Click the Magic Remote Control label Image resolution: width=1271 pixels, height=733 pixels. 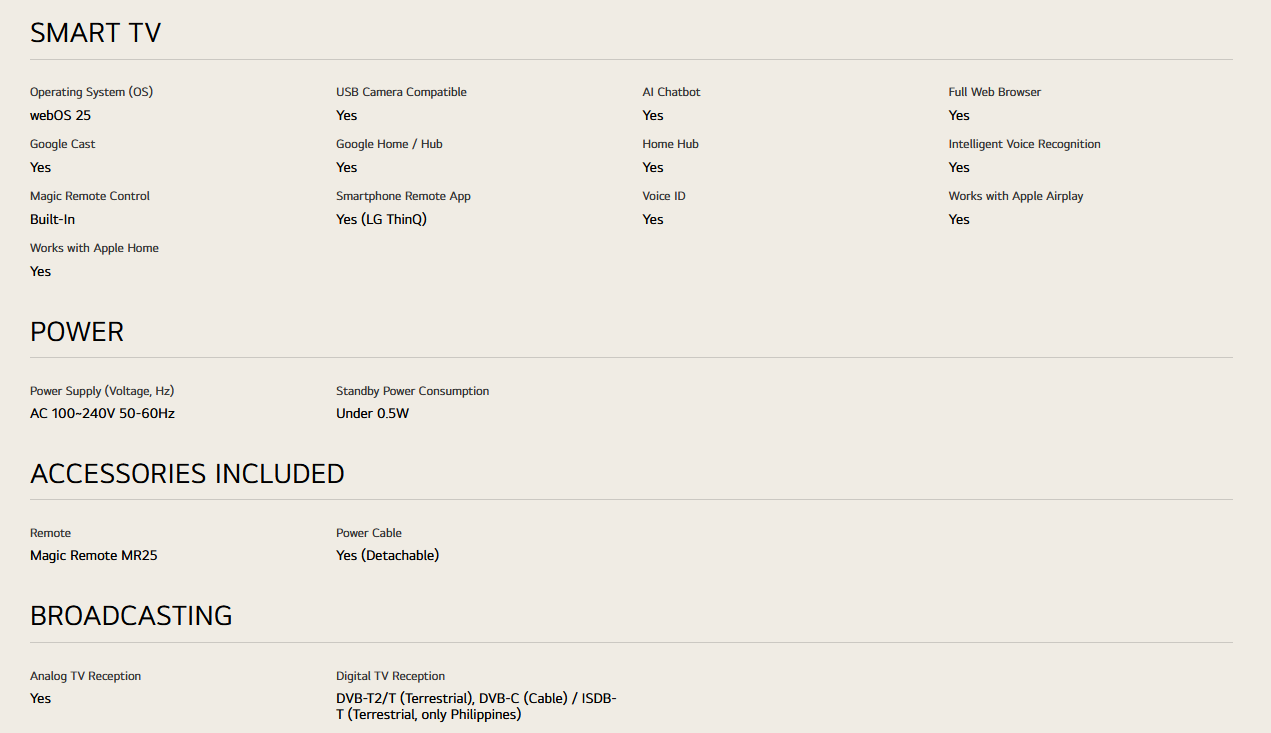pyautogui.click(x=90, y=196)
